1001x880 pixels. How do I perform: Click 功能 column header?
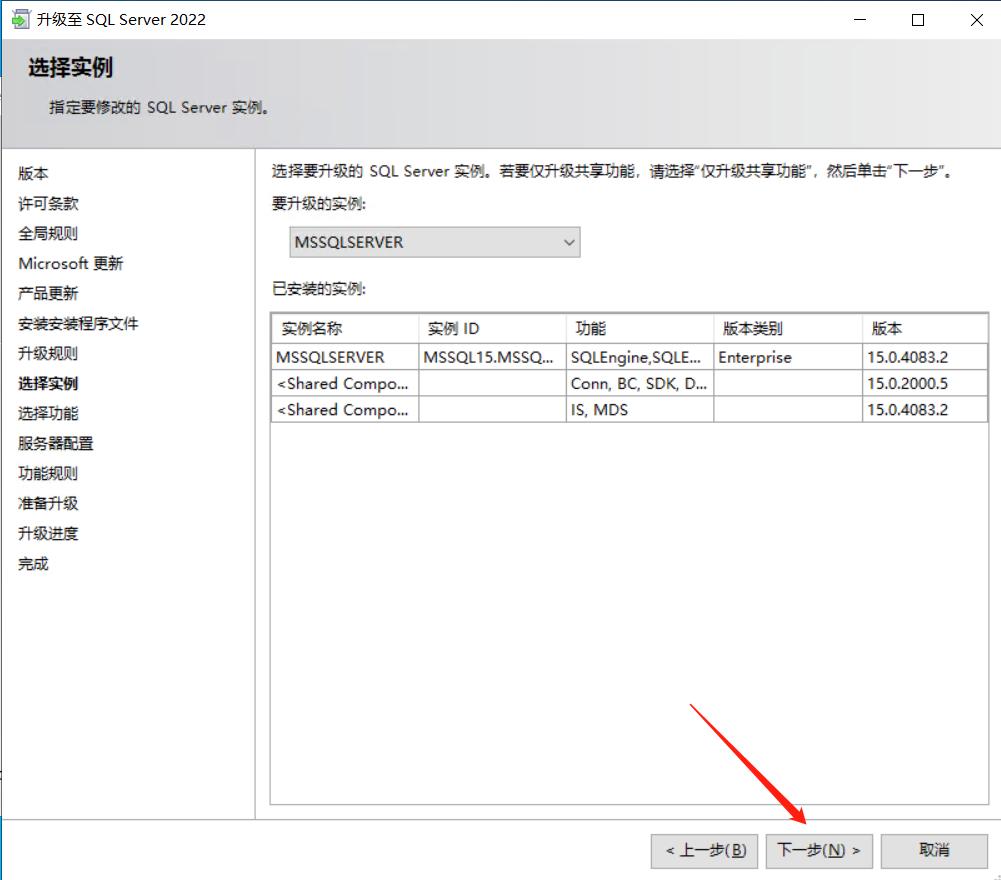[x=640, y=329]
